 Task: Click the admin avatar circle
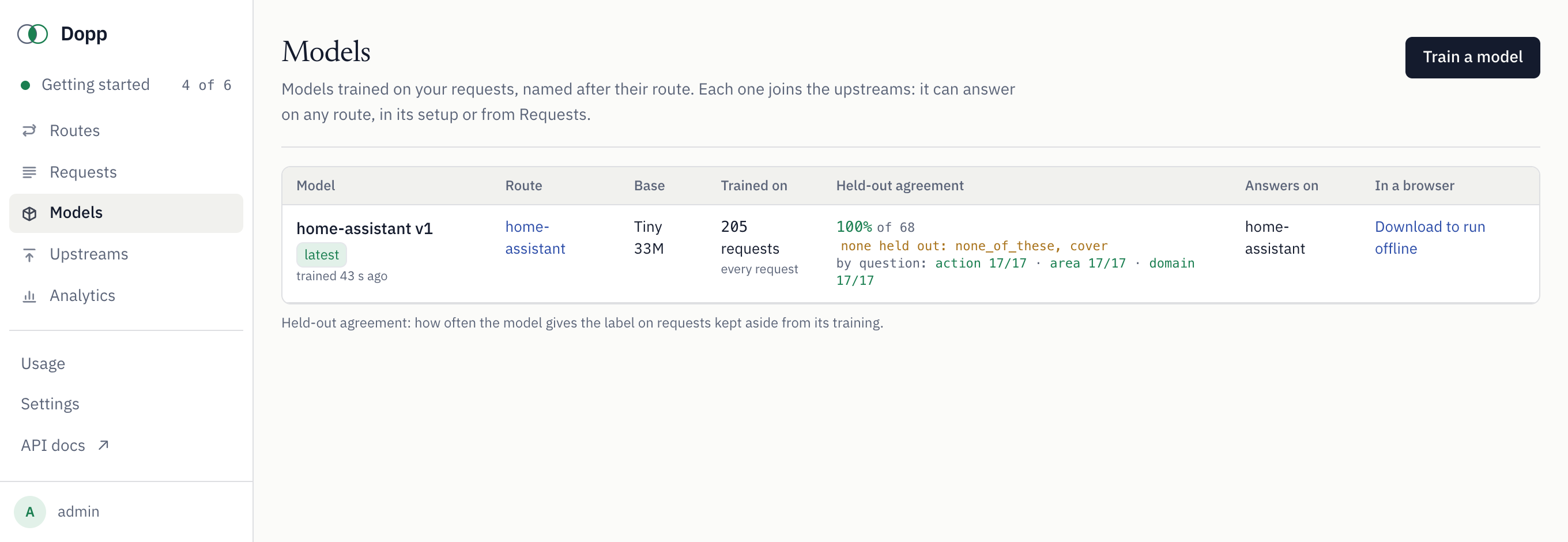(x=30, y=511)
